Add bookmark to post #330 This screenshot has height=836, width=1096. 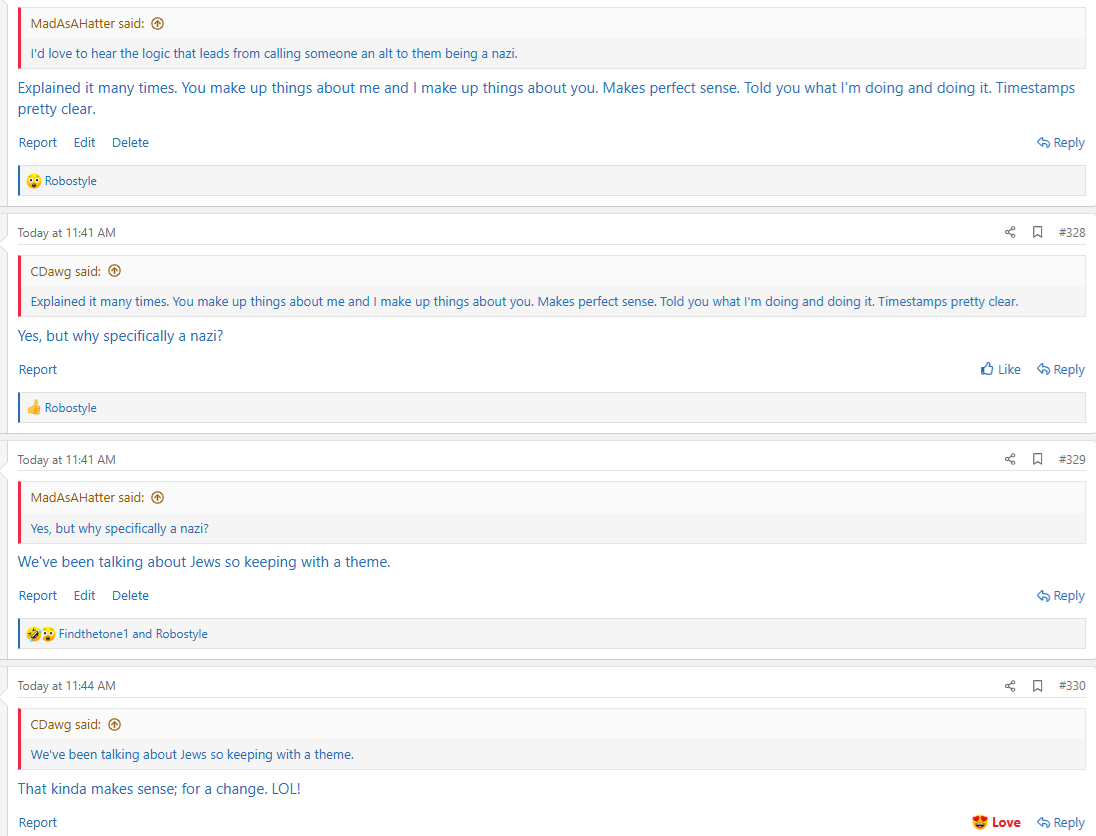click(1038, 686)
